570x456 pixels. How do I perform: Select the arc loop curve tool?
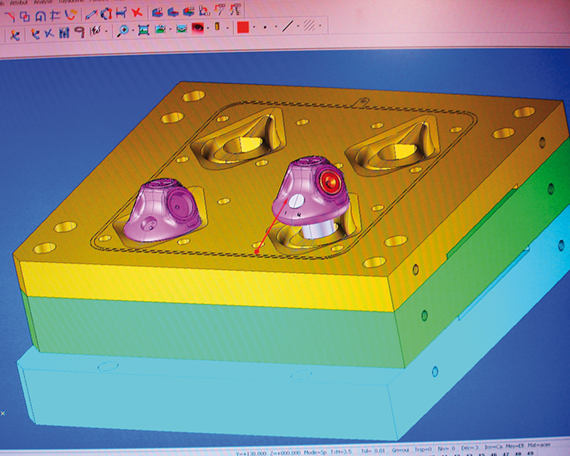(40, 16)
